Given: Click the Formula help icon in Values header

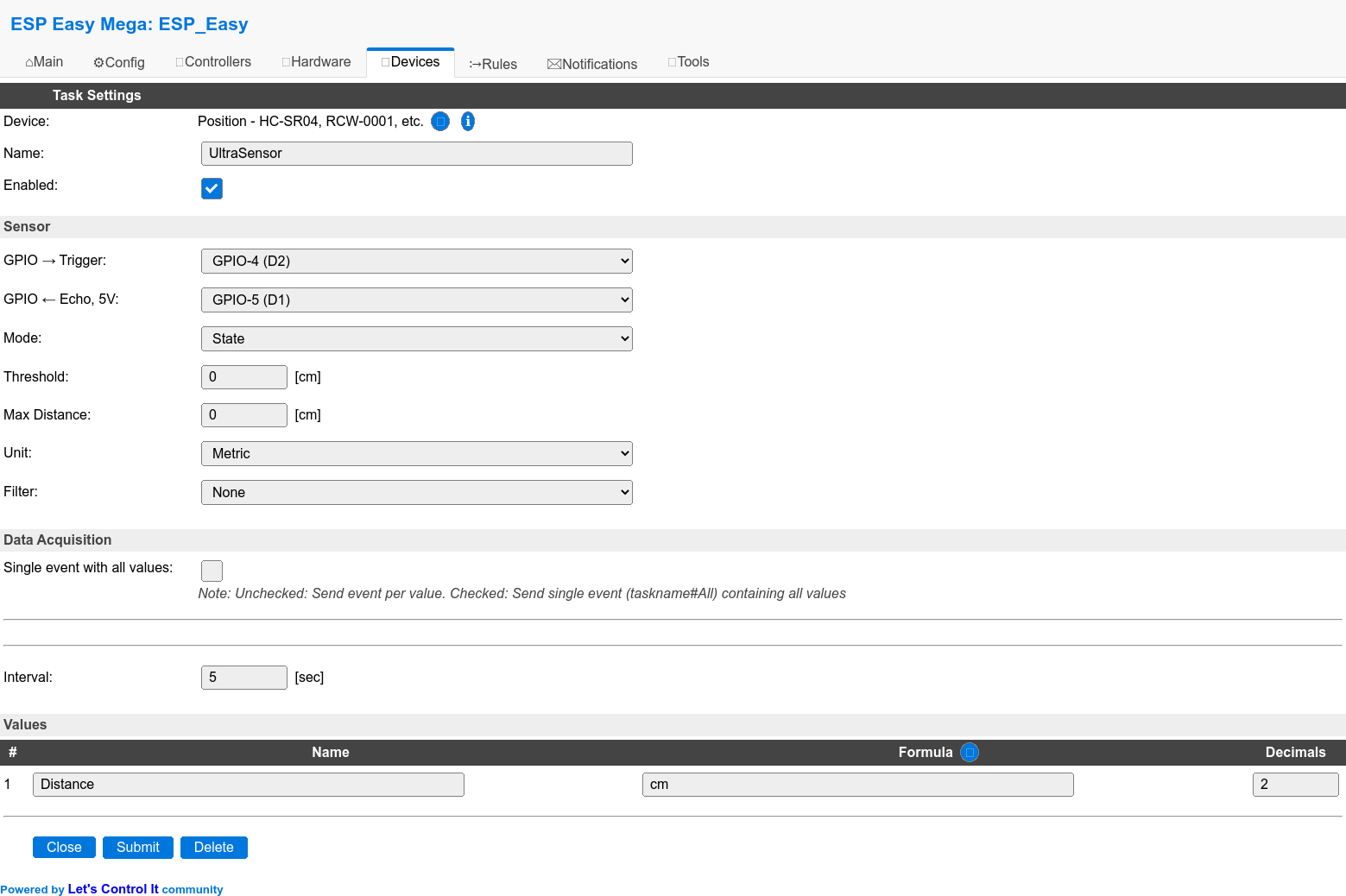Looking at the screenshot, I should point(970,753).
